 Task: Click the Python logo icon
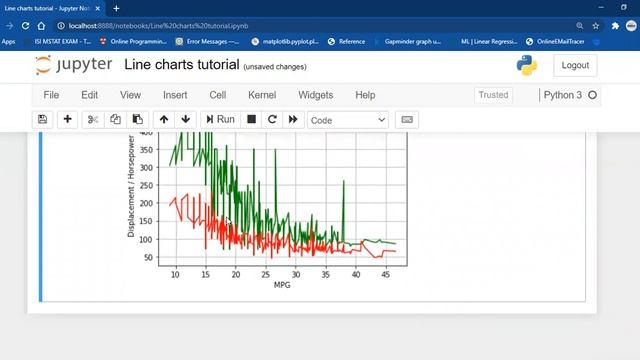click(527, 65)
